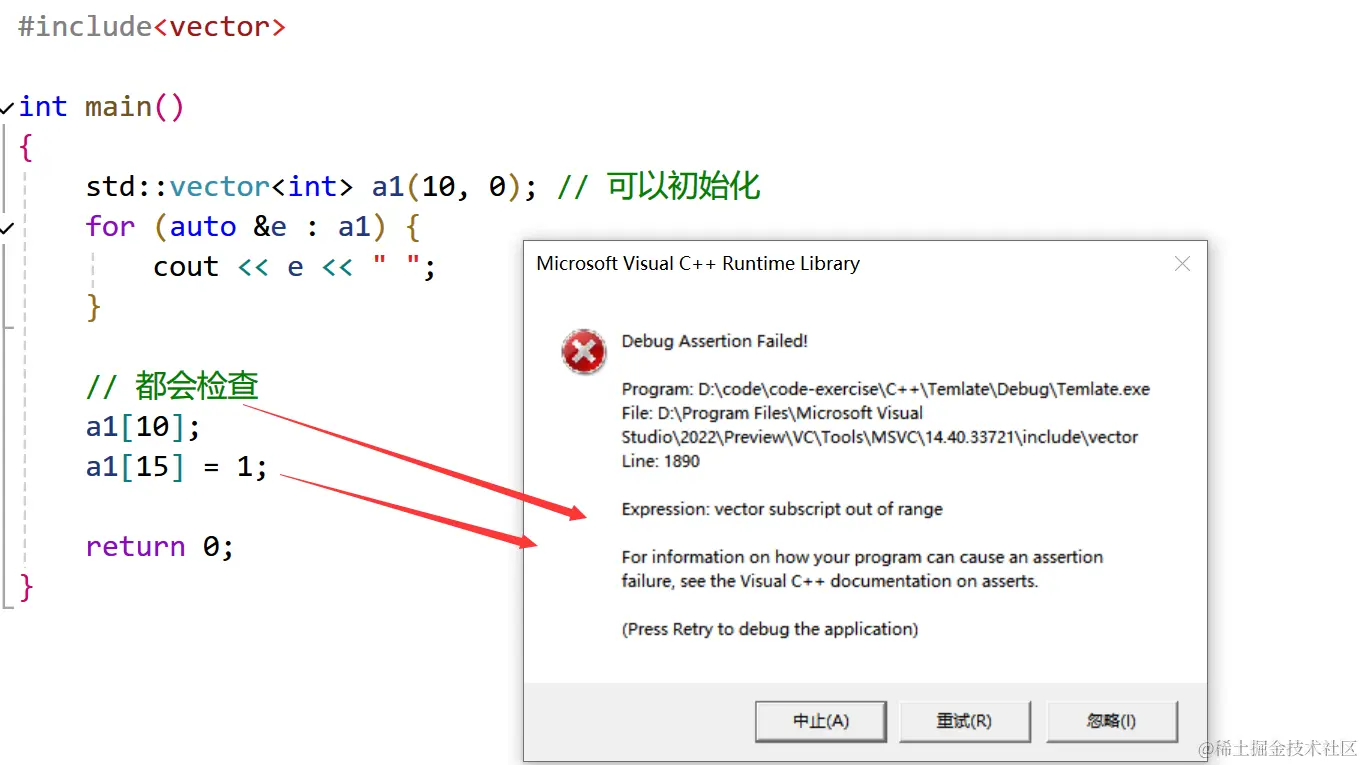This screenshot has width=1364, height=765.
Task: Click the 'Line: 1890' text
Action: (660, 461)
